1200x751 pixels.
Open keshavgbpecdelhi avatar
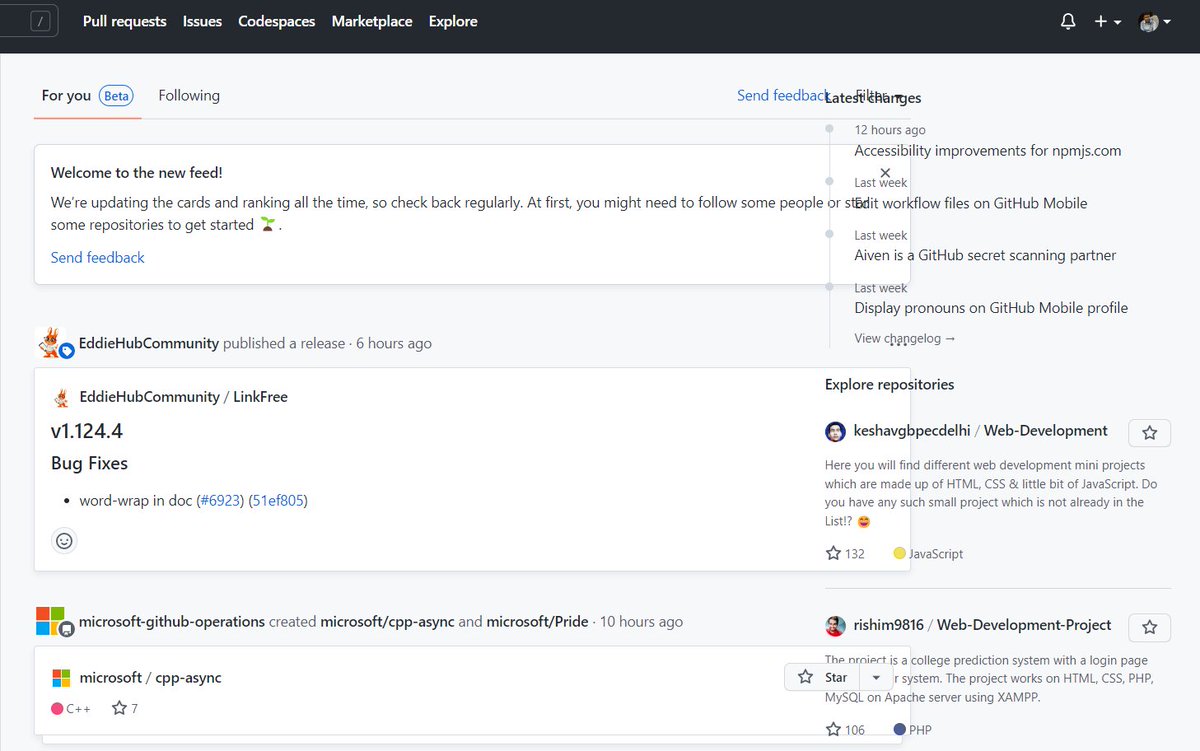point(835,432)
